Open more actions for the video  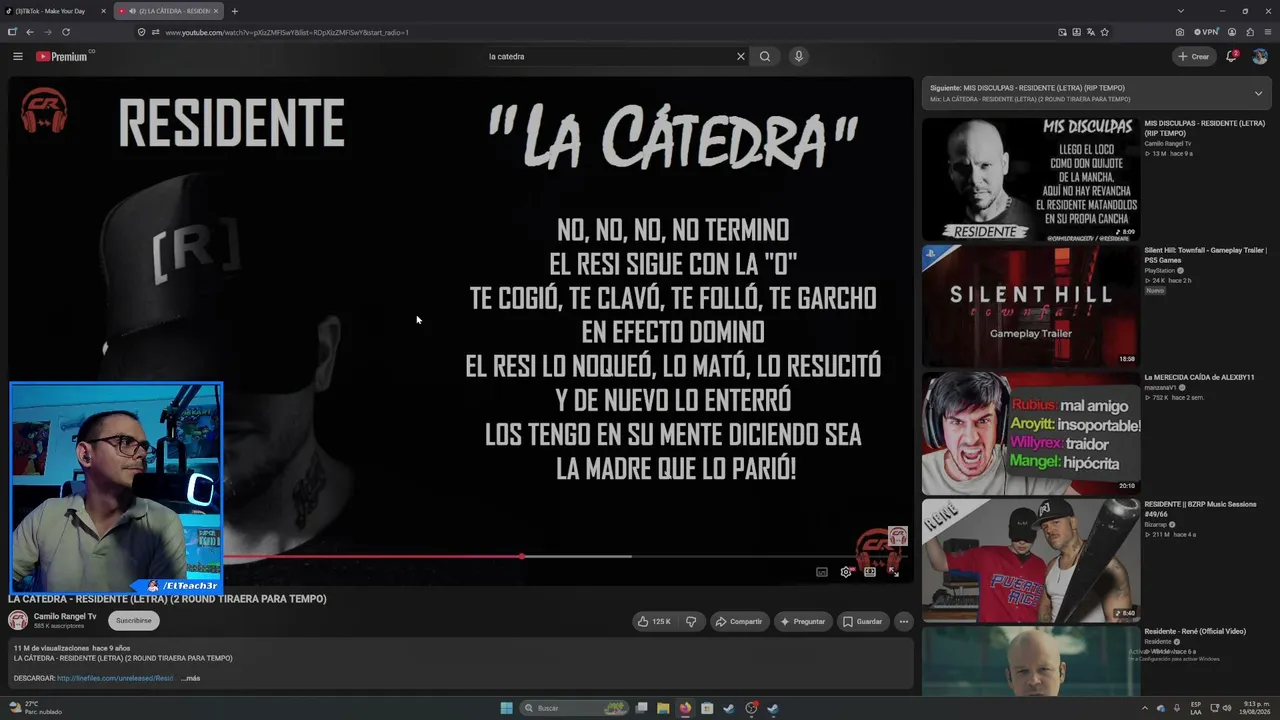coord(903,621)
